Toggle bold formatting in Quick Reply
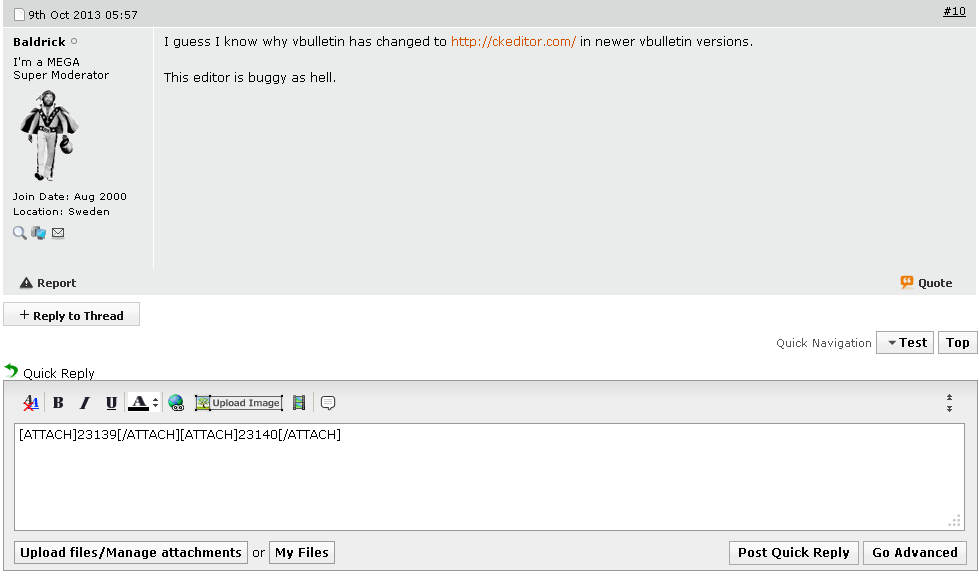 point(58,403)
